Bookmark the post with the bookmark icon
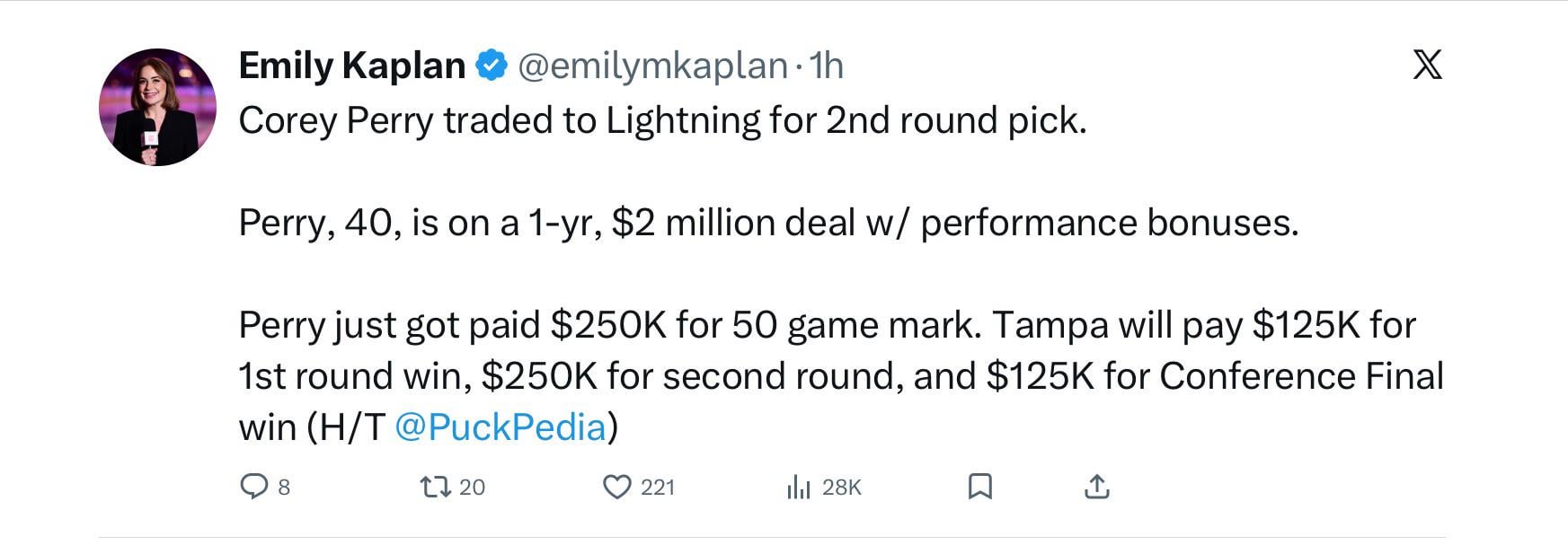Screen dimensions: 1568x554 coord(979,487)
